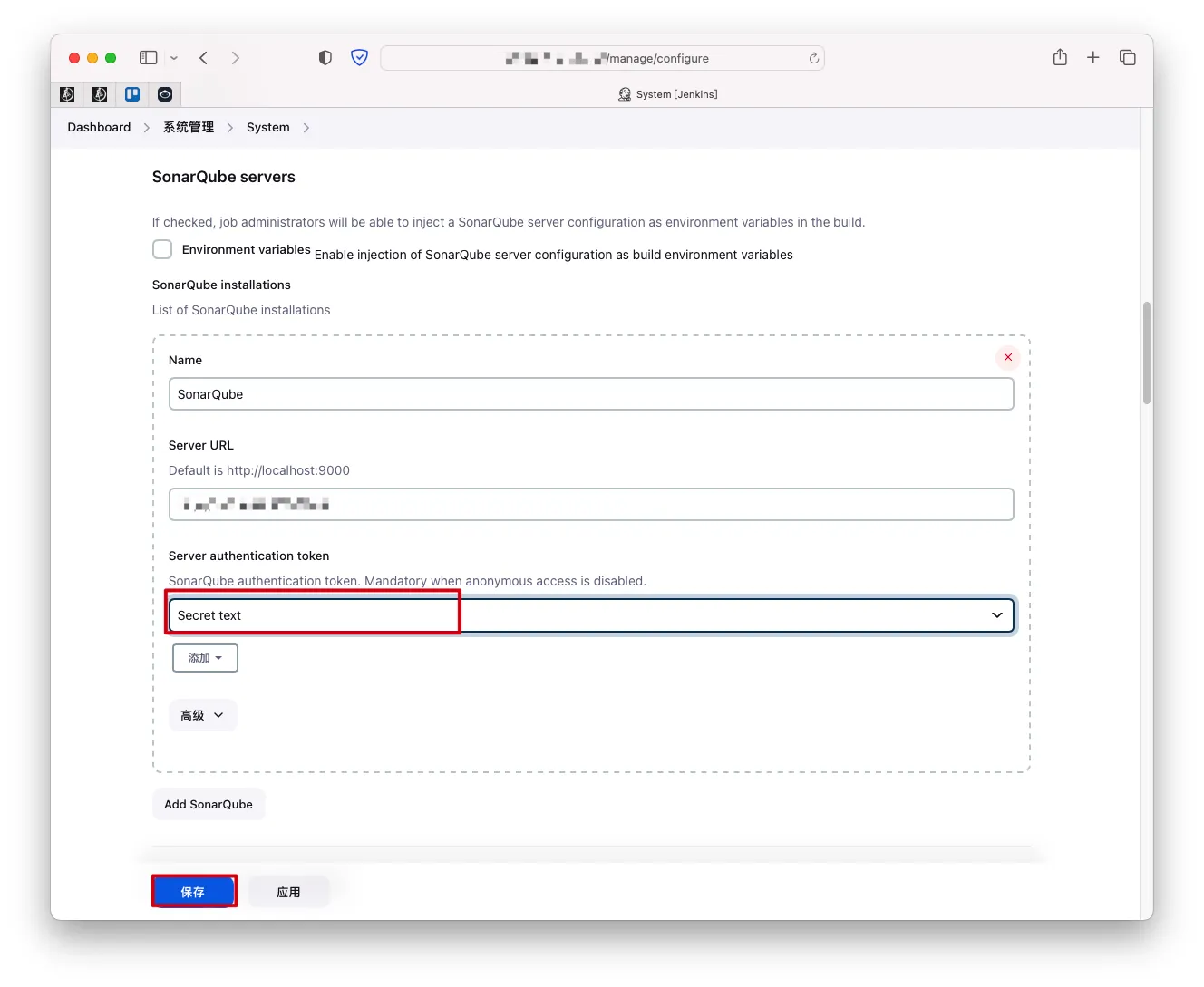
Task: Expand chevron after Dashboard breadcrumb
Action: [147, 128]
